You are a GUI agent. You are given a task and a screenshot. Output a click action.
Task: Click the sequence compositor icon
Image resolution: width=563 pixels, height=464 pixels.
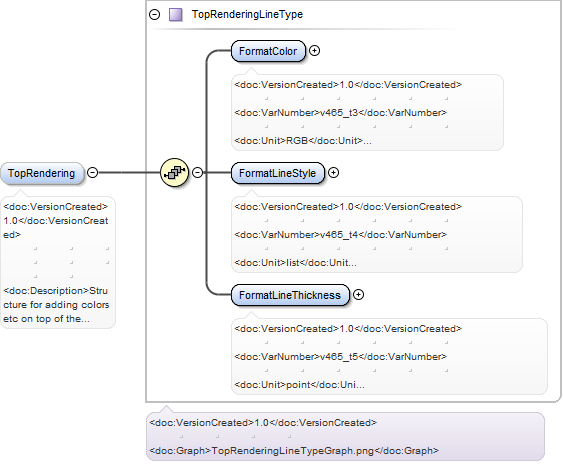coord(175,172)
